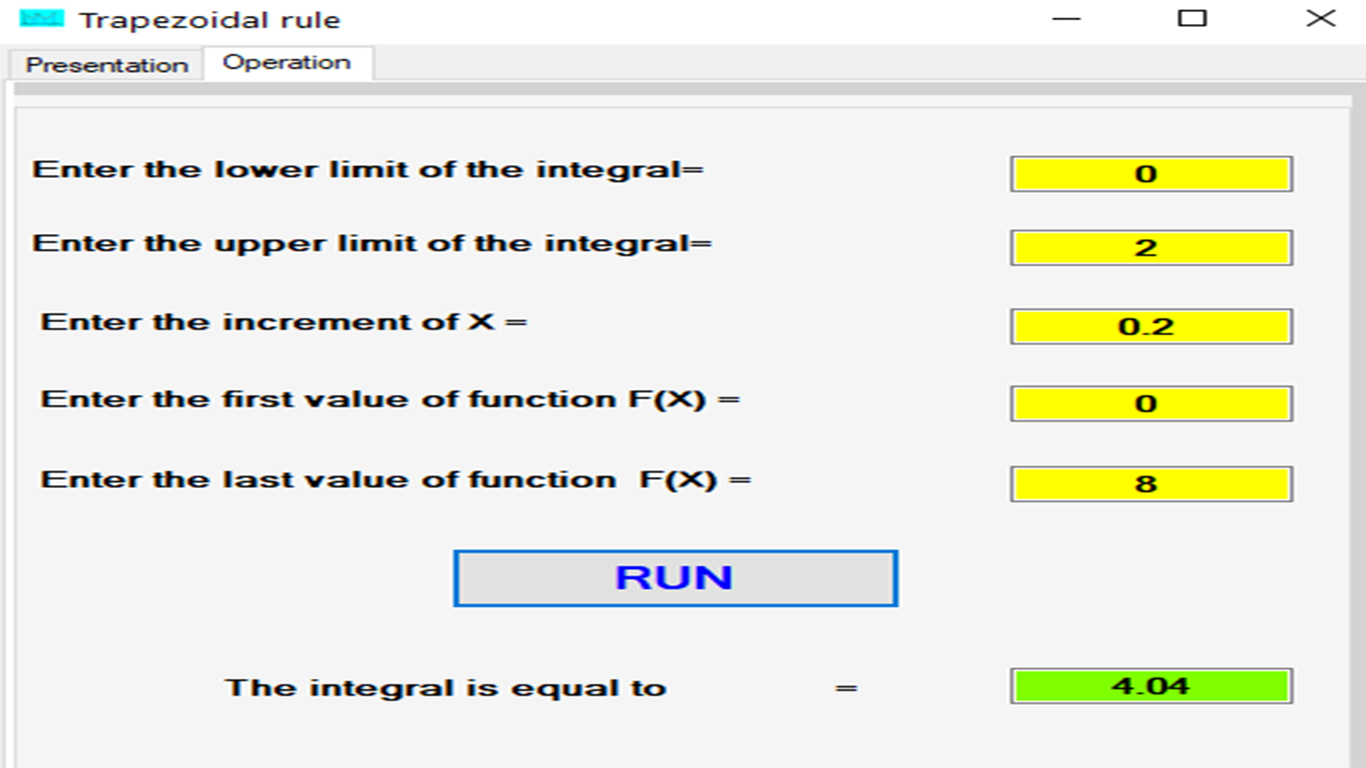Click the 'Enter the increment of X' label
This screenshot has height=768, width=1366.
pyautogui.click(x=283, y=322)
